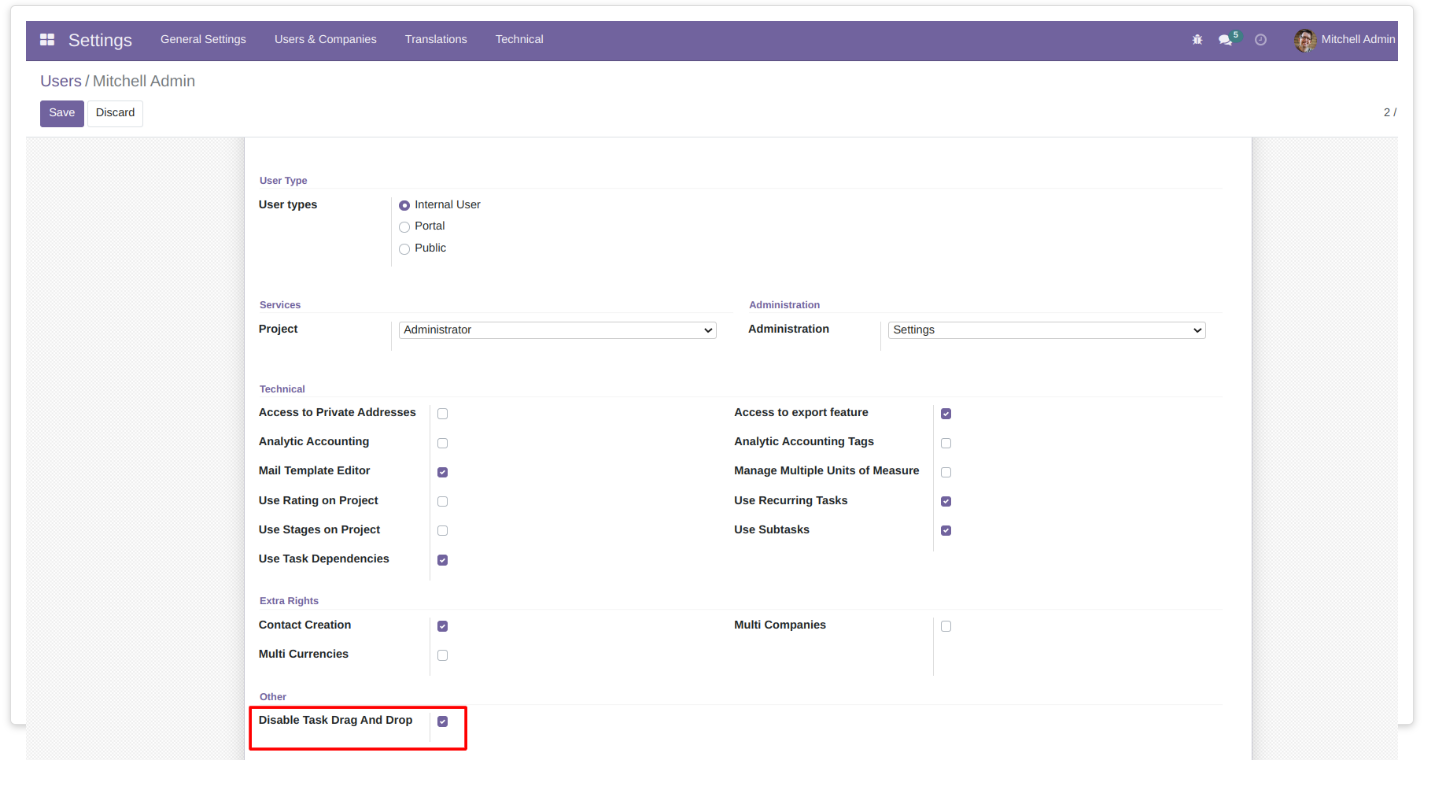Screen dimensions: 1449x796
Task: Uncheck Access to export feature
Action: pos(945,414)
